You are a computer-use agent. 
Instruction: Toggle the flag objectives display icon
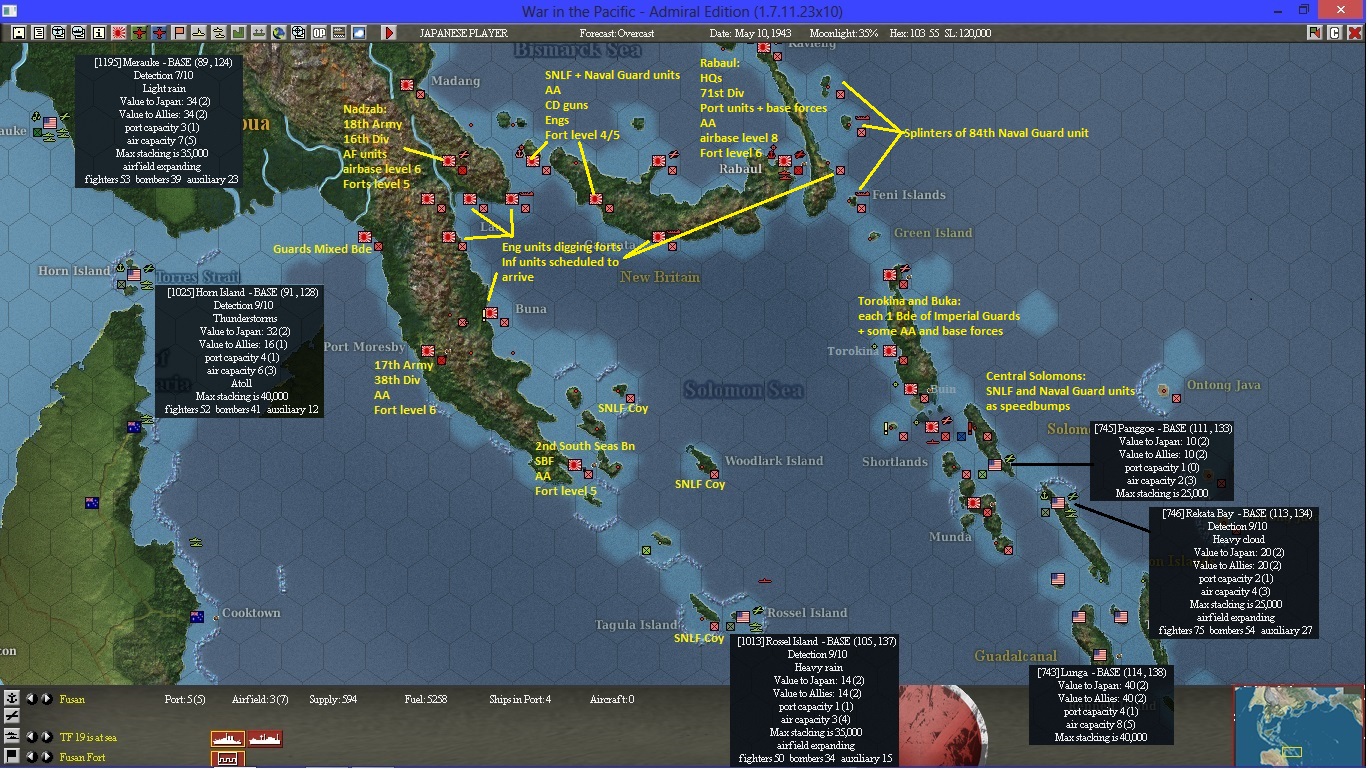[178, 32]
